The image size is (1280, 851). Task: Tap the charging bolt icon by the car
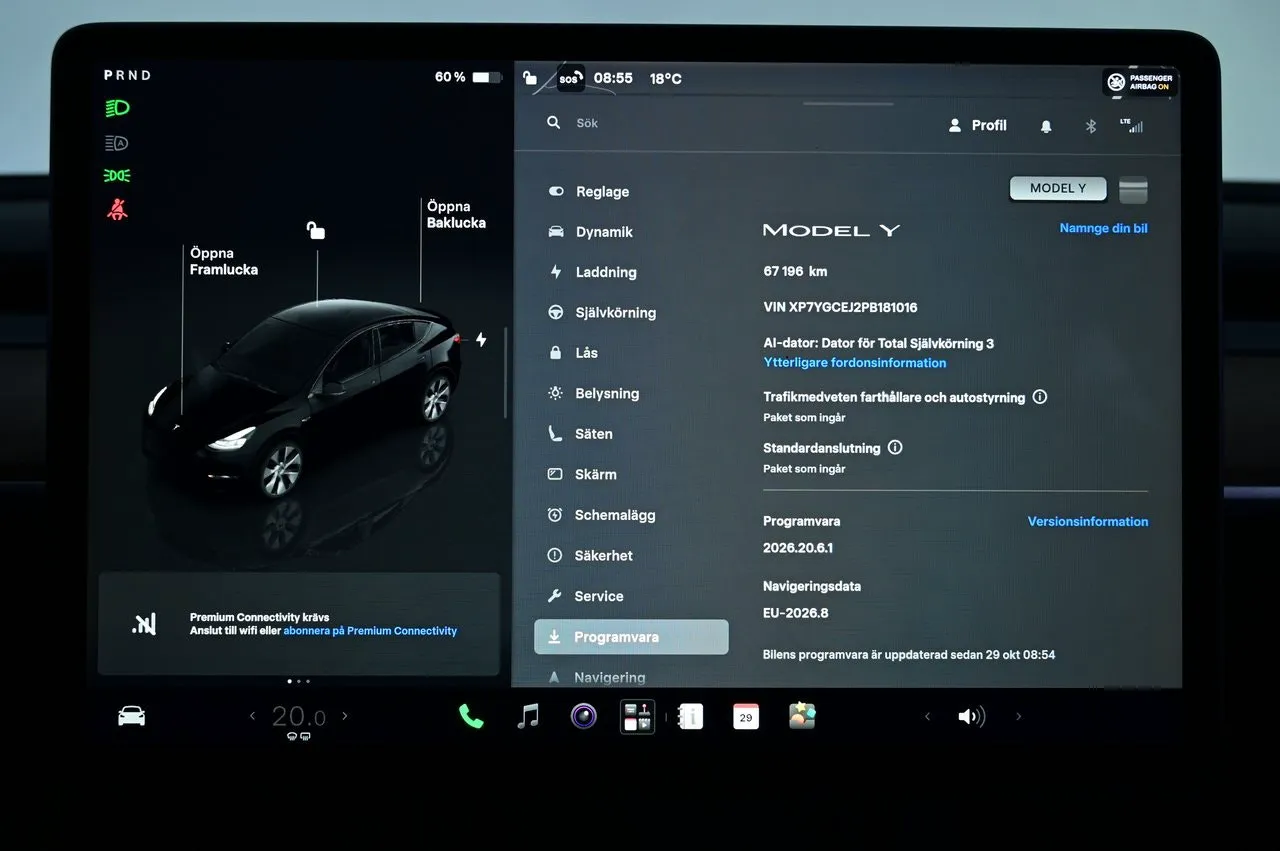481,340
